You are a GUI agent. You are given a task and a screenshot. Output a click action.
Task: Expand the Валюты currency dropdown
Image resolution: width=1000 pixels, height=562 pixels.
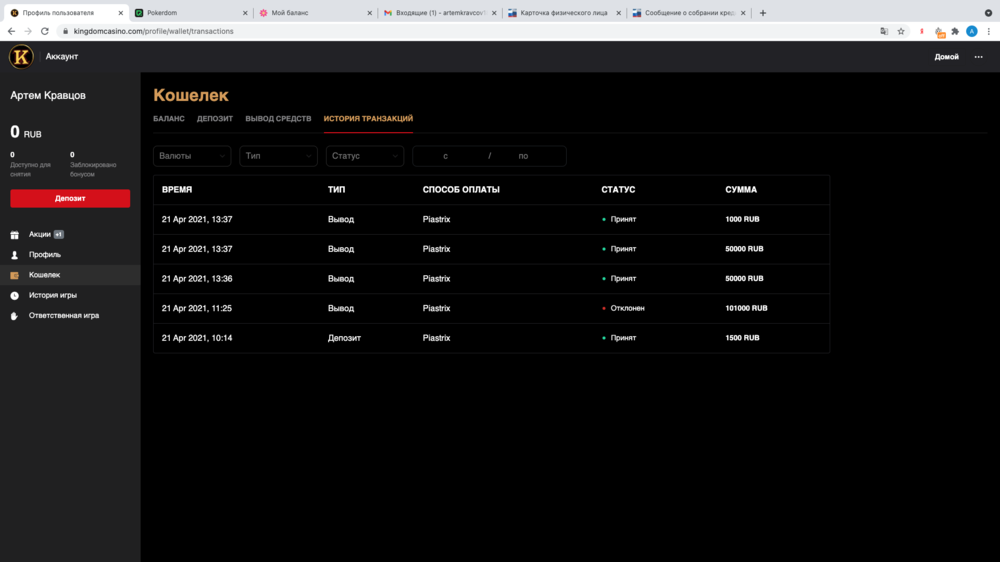click(192, 156)
